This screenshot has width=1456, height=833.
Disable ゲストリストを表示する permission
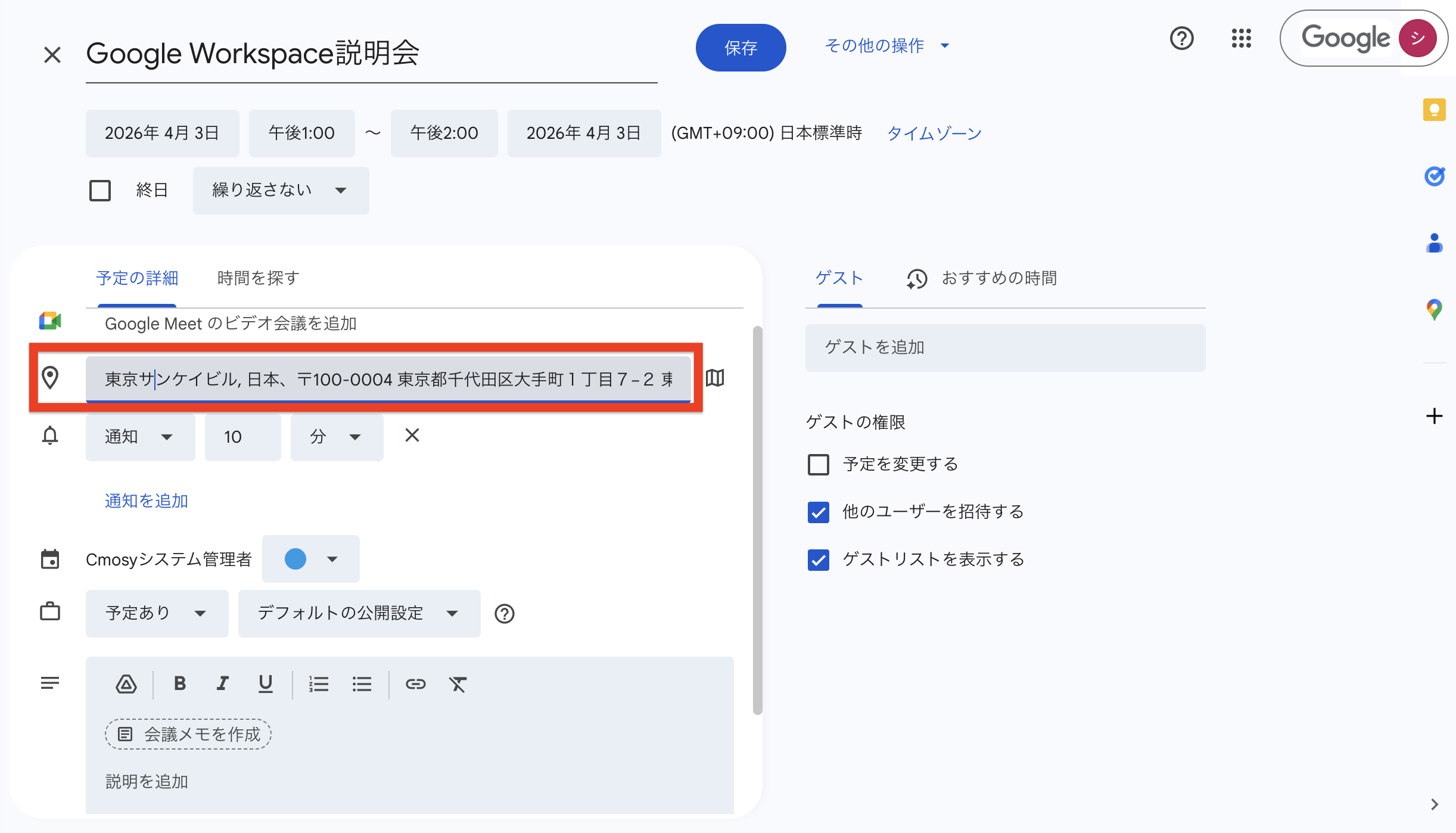[819, 560]
